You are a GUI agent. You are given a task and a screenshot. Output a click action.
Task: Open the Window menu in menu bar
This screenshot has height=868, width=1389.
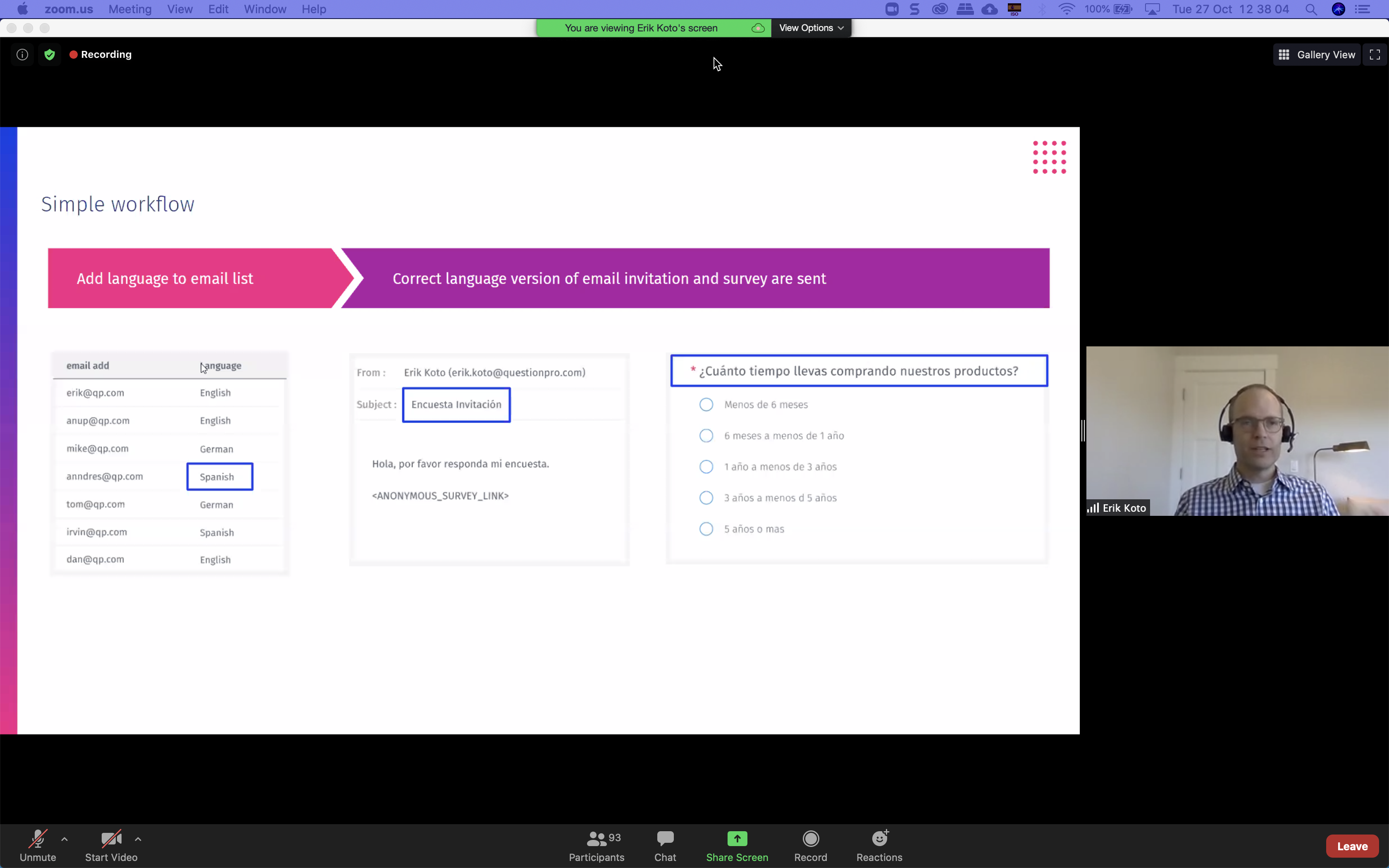click(x=265, y=9)
